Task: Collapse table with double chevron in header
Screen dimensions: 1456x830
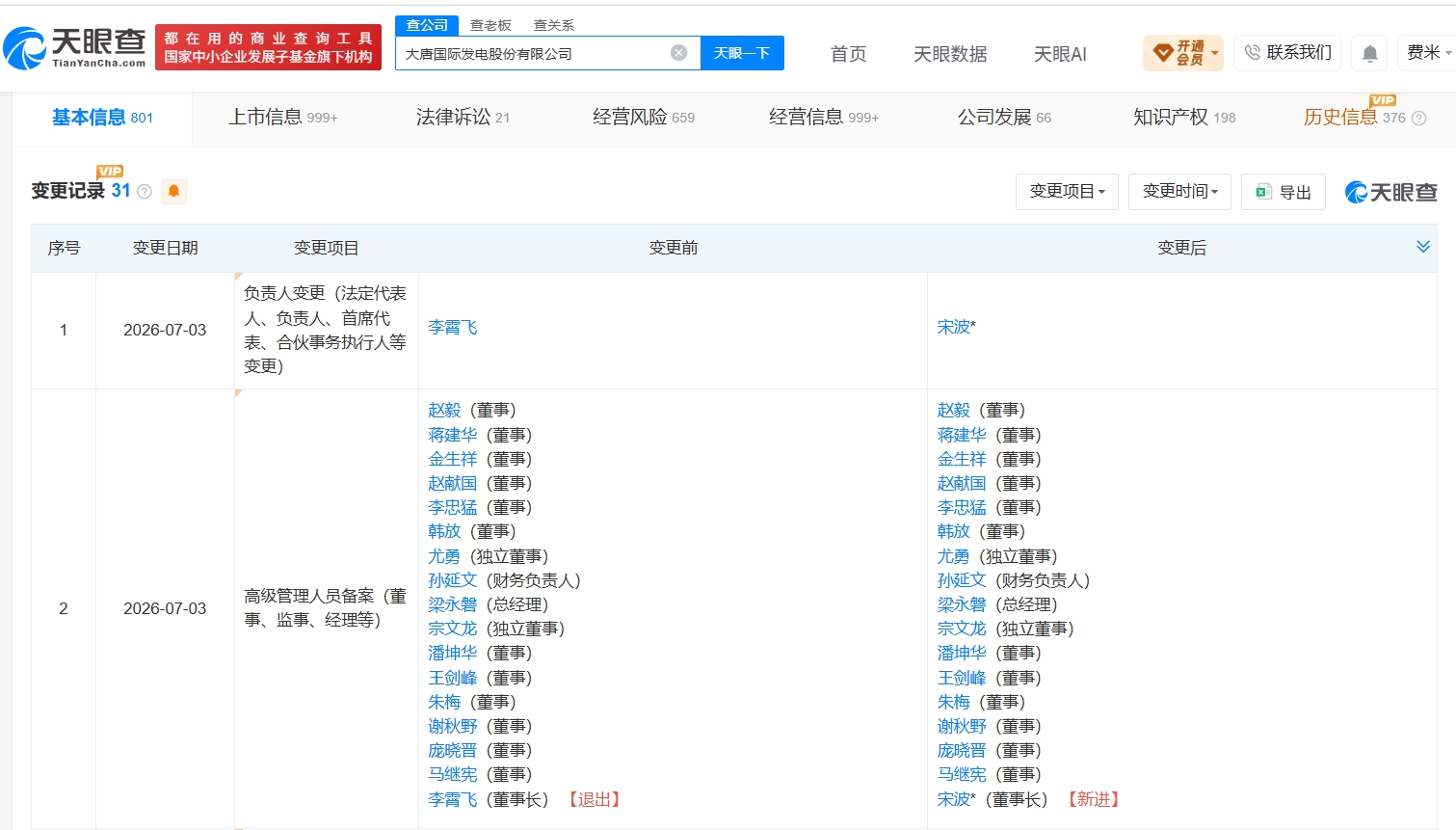Action: pyautogui.click(x=1422, y=247)
